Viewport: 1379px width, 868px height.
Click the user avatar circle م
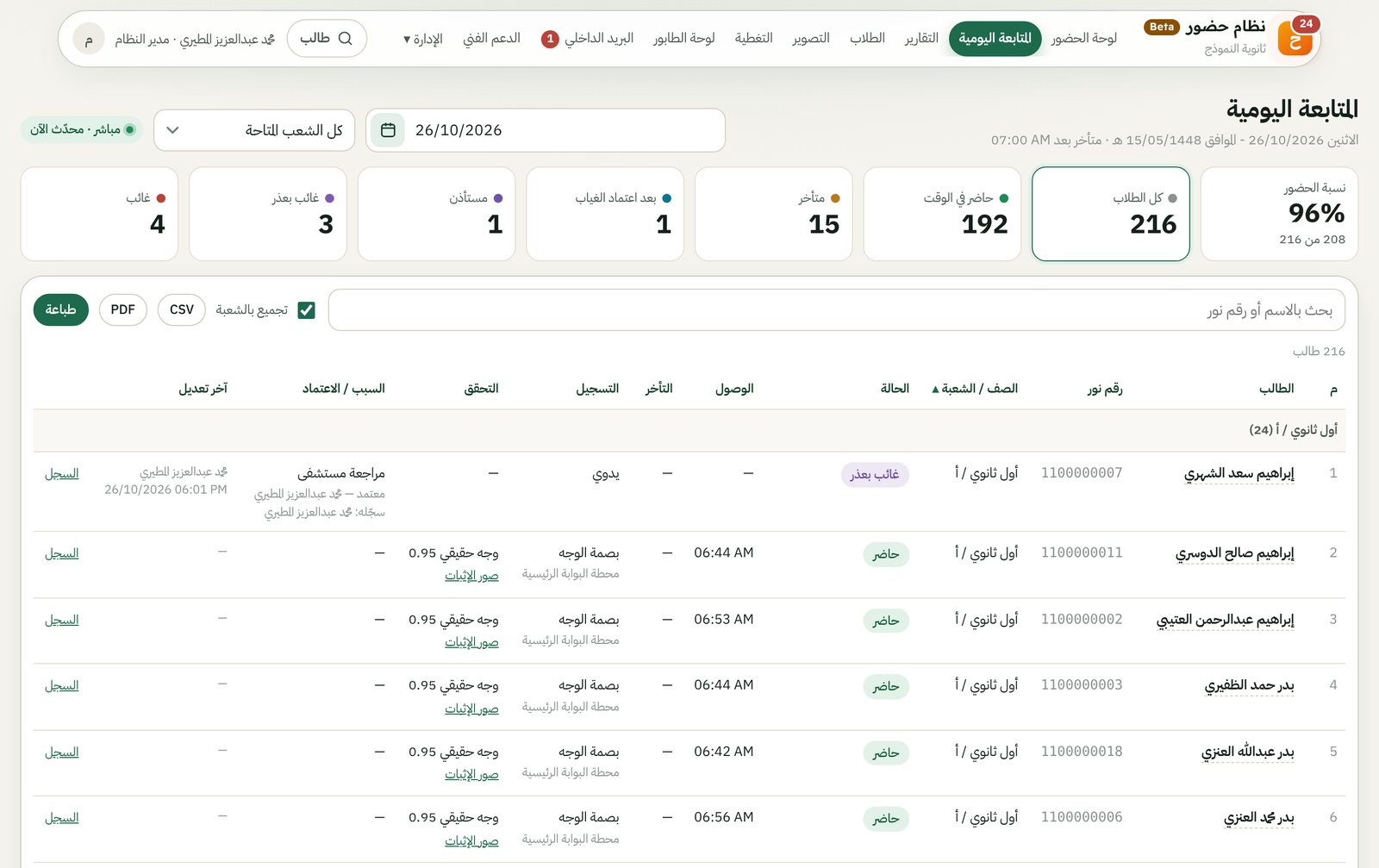[88, 39]
